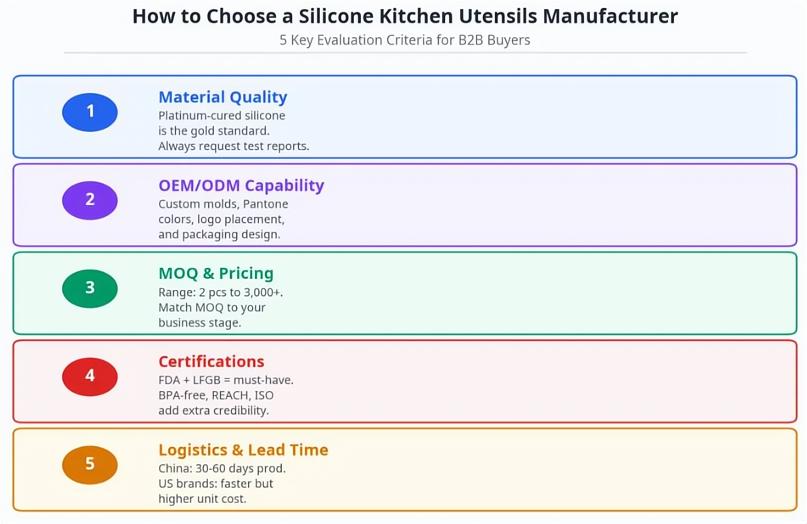This screenshot has height=524, width=807.
Task: Click the subtitle about B2B buyers
Action: click(404, 41)
